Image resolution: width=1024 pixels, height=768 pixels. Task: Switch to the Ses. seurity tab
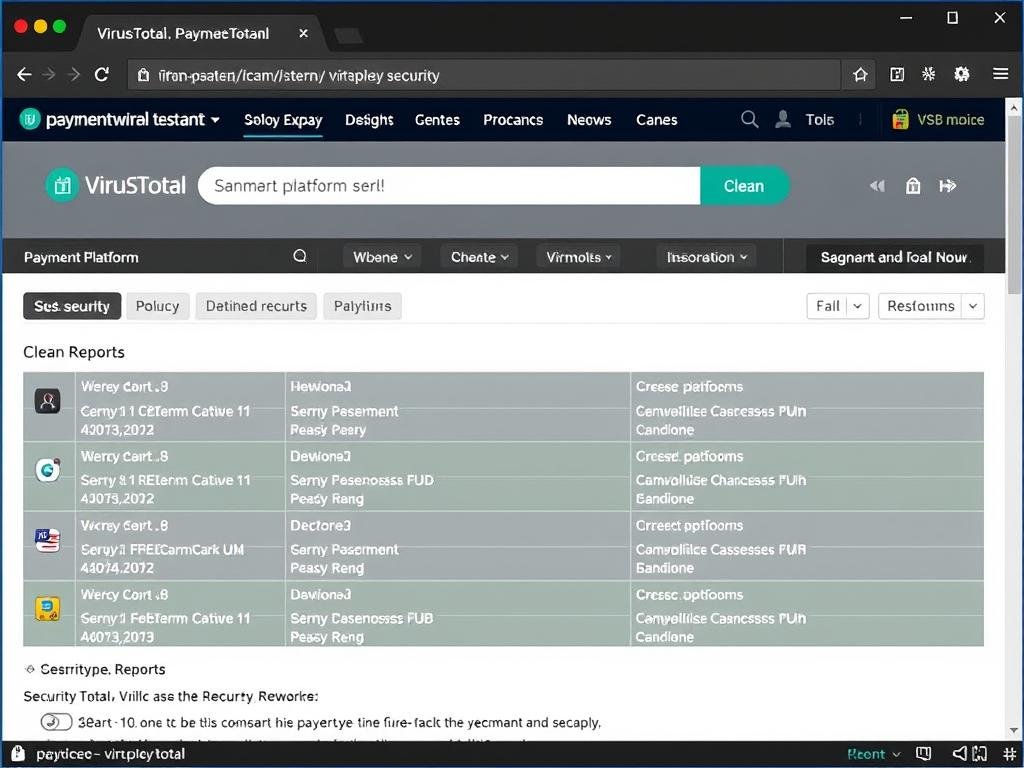click(x=72, y=306)
